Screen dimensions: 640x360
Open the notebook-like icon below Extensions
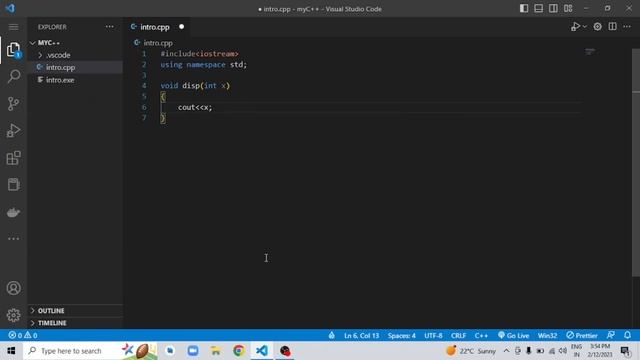[13, 184]
